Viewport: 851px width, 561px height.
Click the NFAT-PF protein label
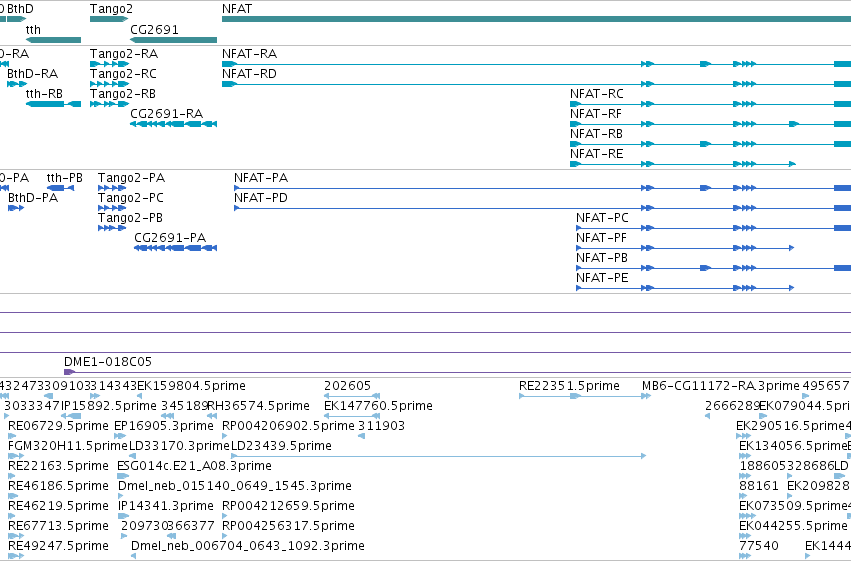pos(601,238)
